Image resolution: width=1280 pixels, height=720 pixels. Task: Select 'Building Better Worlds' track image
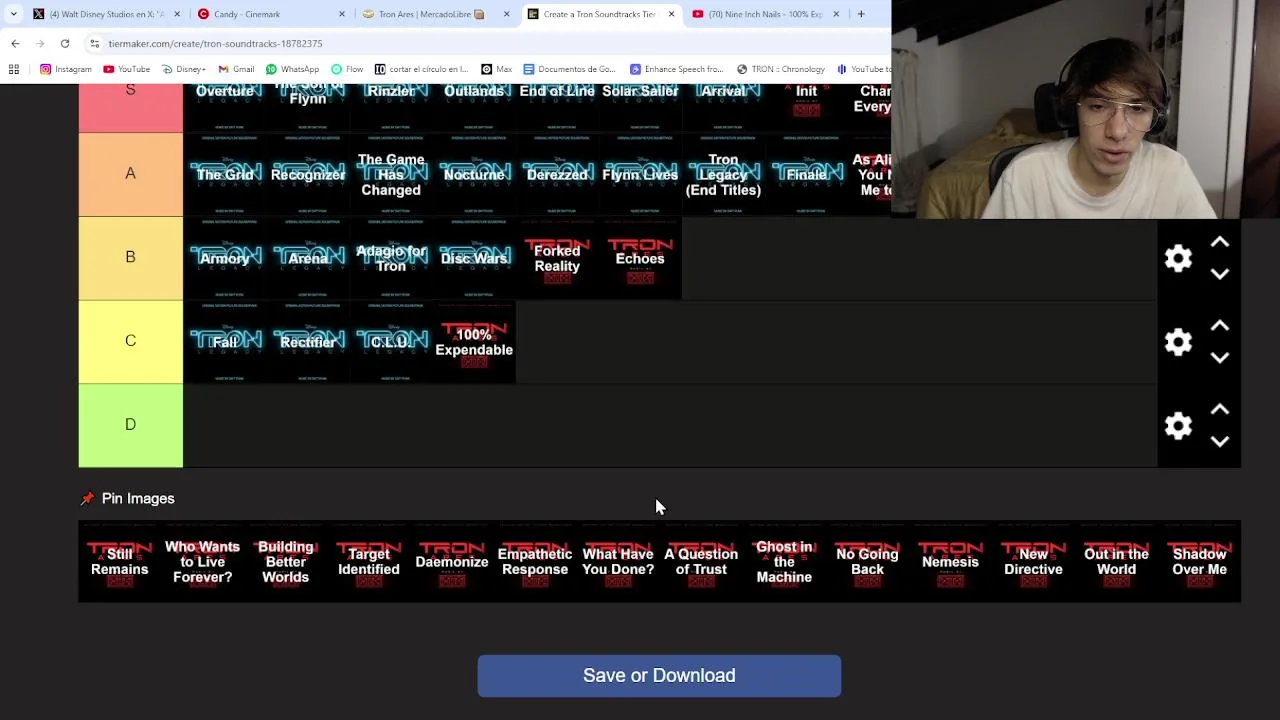[286, 562]
